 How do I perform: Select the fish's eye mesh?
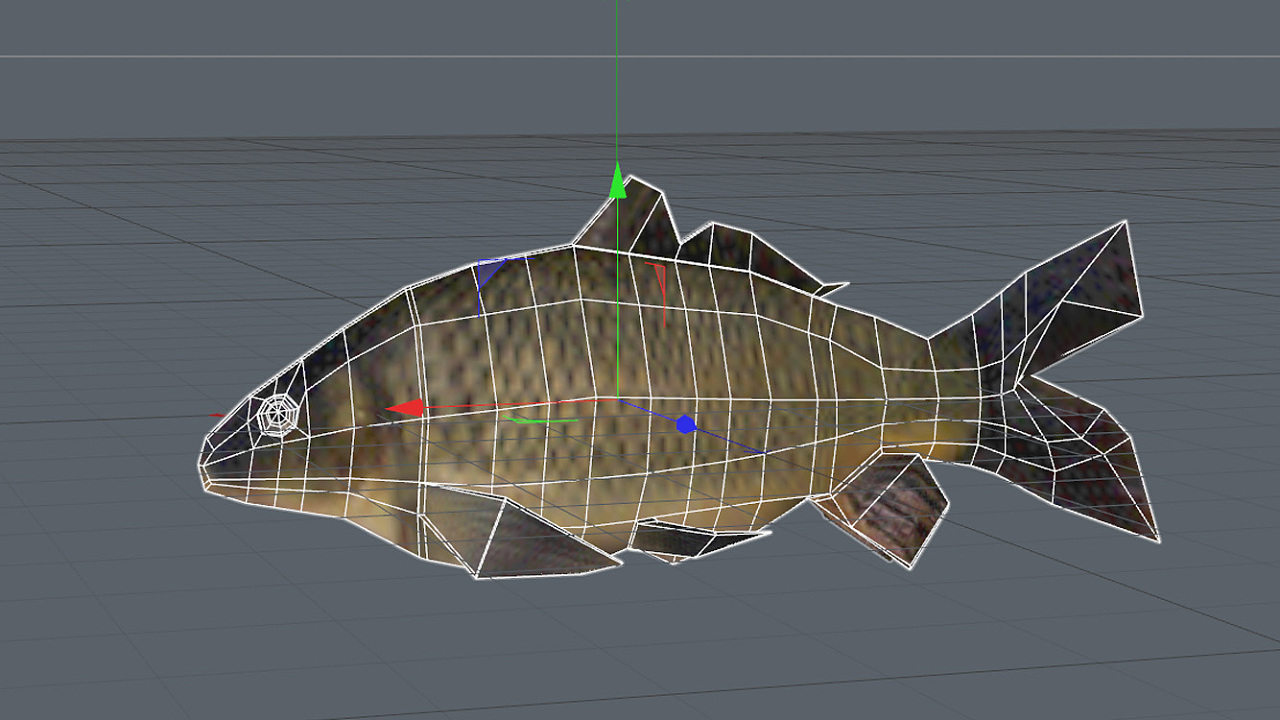coord(277,413)
